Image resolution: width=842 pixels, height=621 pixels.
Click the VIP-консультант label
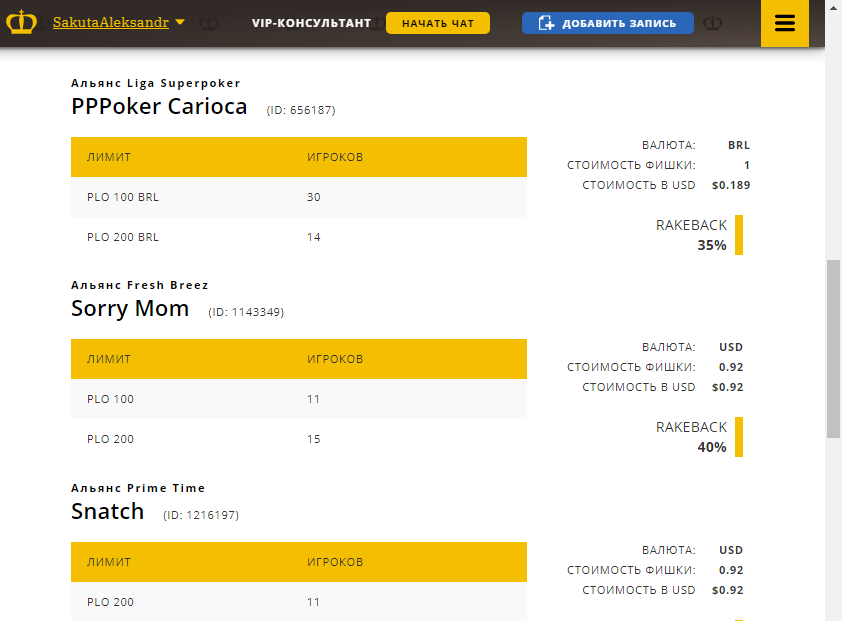coord(311,23)
